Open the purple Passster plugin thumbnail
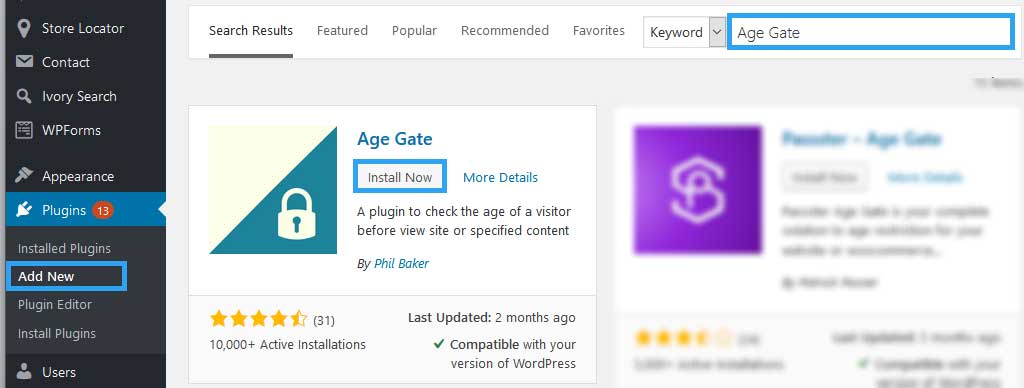Image resolution: width=1024 pixels, height=388 pixels. point(697,190)
